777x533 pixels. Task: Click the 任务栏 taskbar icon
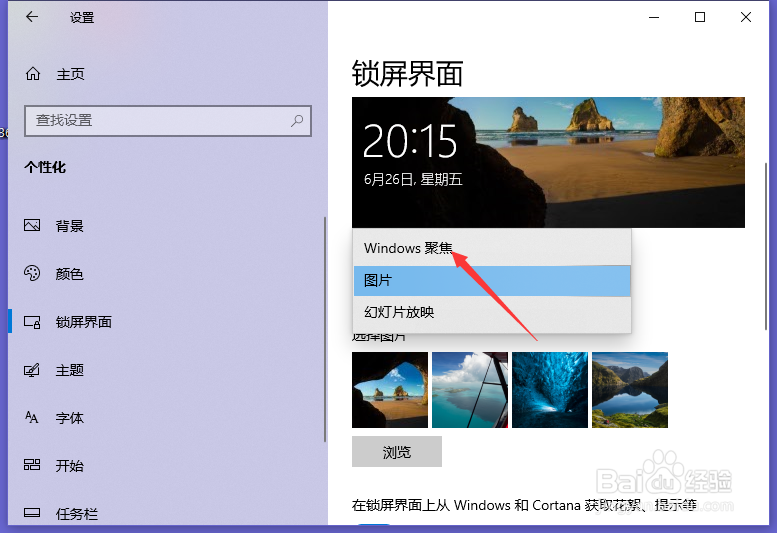[x=32, y=512]
